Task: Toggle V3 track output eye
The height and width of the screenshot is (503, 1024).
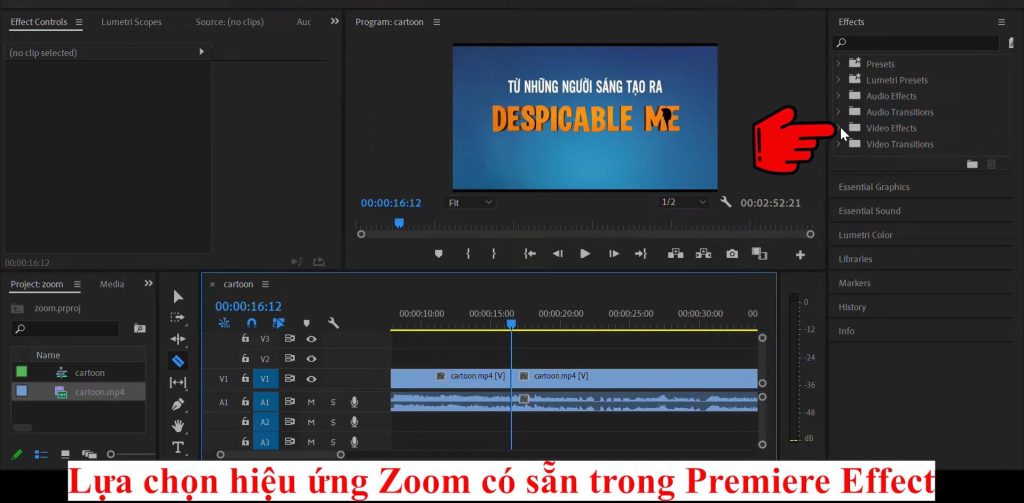Action: 312,339
